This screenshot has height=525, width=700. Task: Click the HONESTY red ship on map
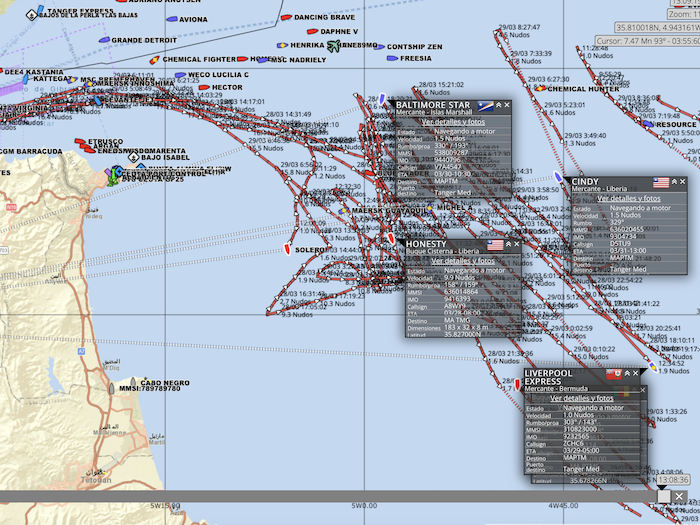[x=391, y=238]
